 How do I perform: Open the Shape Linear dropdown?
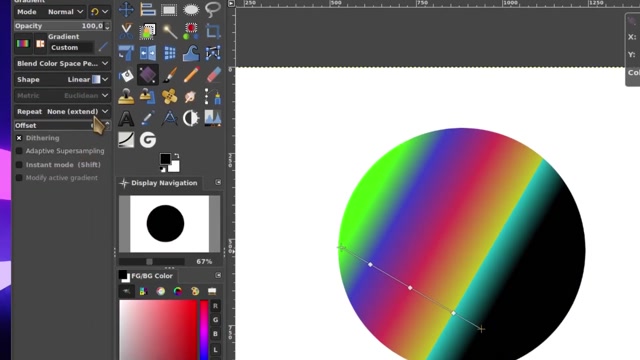[62, 80]
